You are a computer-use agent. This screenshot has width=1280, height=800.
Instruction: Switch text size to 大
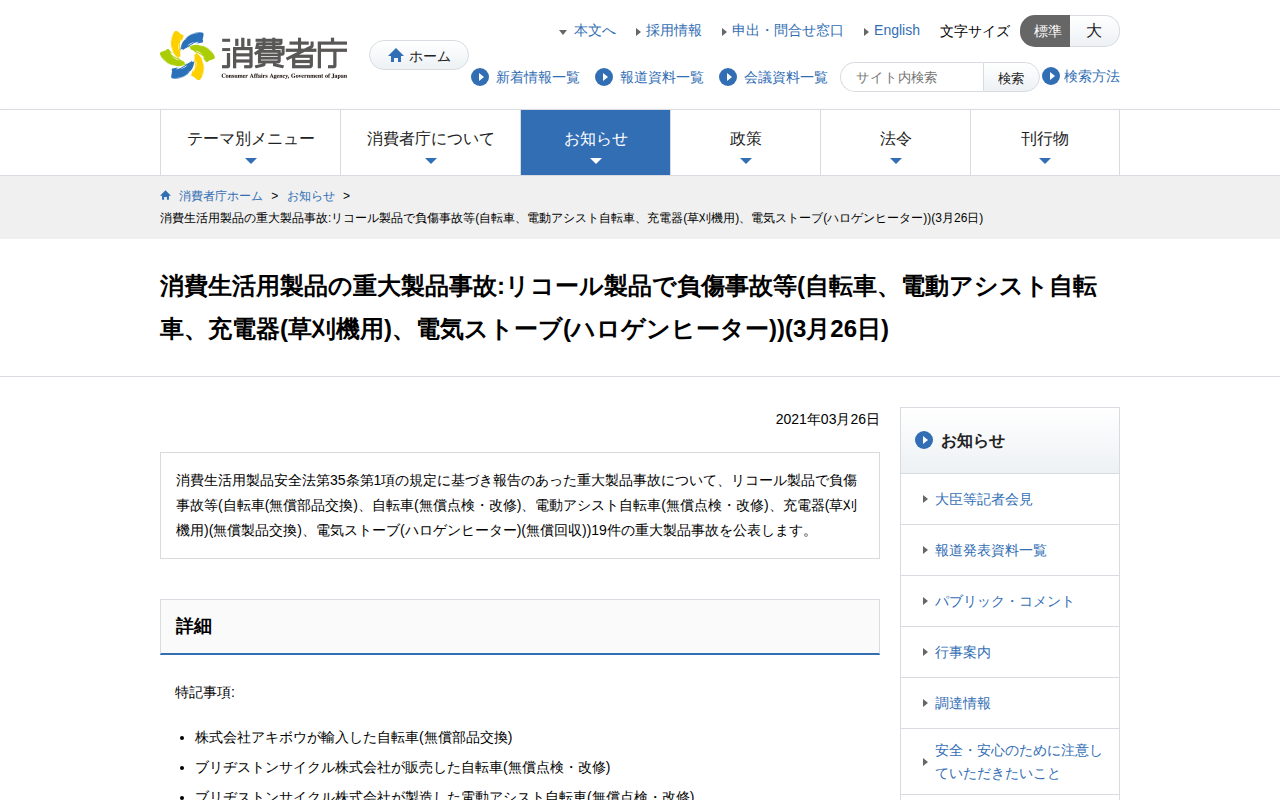1094,31
